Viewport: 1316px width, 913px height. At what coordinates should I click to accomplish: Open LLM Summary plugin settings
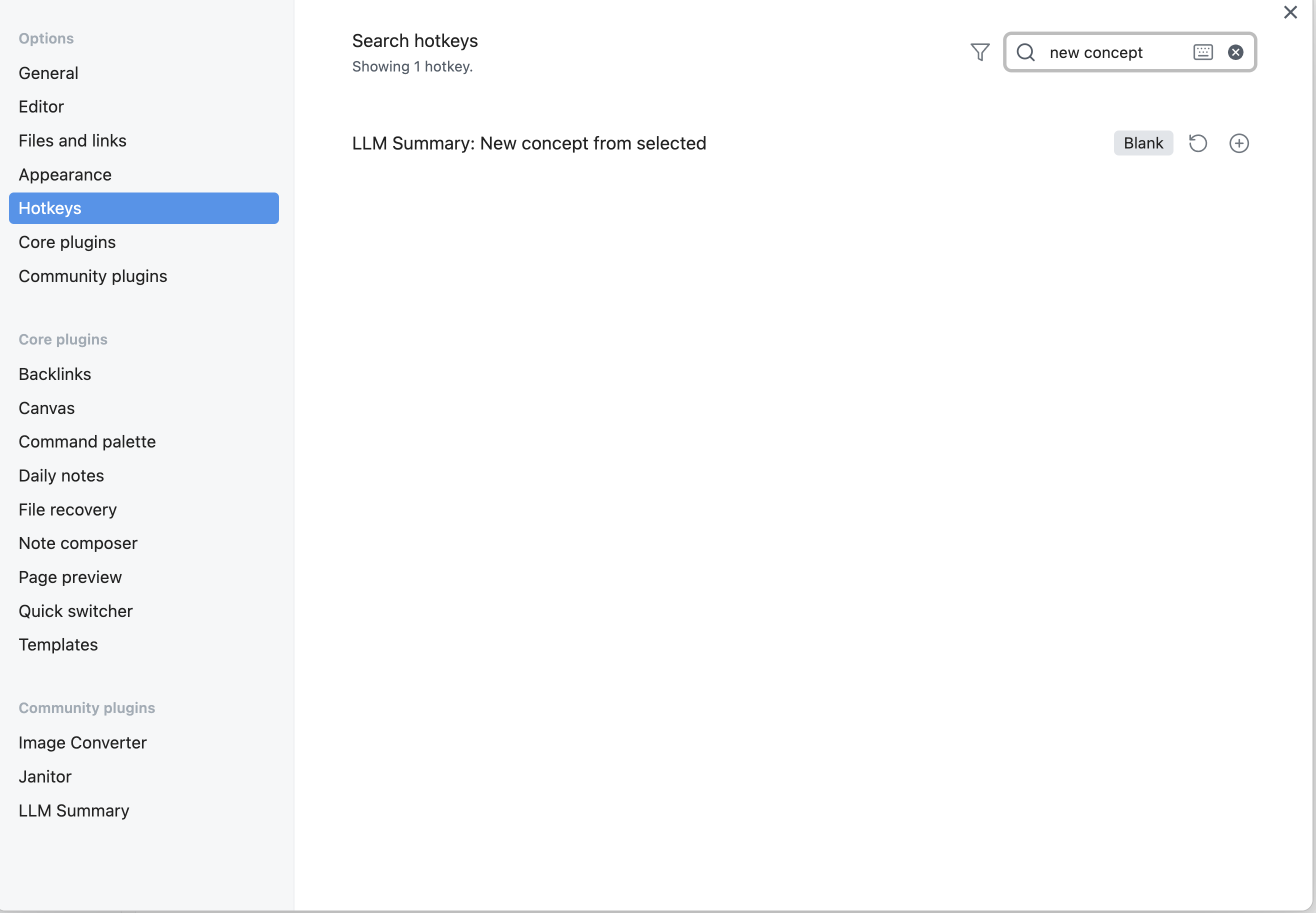tap(74, 810)
